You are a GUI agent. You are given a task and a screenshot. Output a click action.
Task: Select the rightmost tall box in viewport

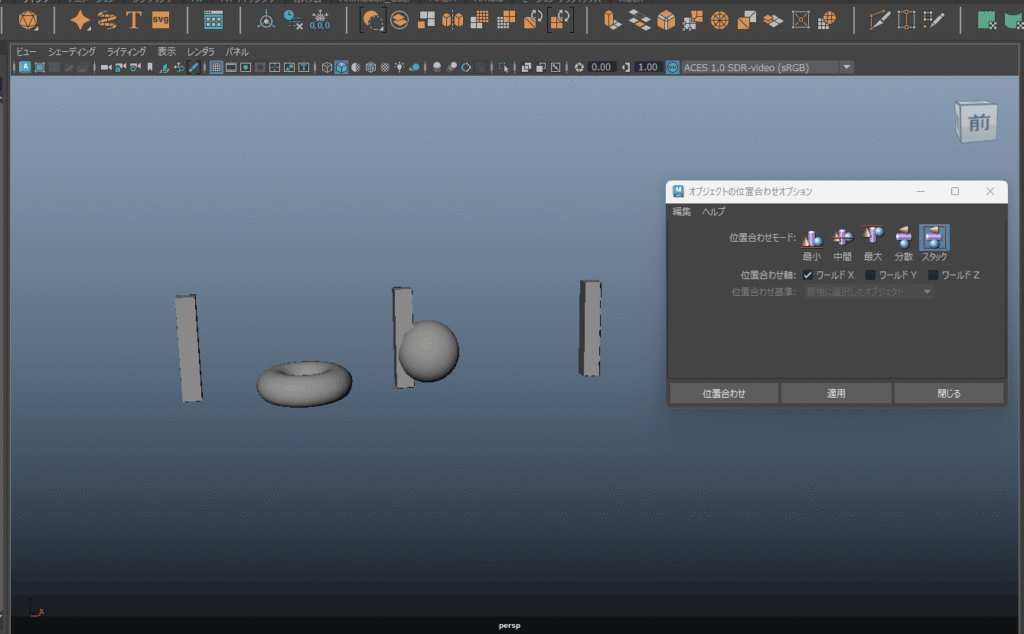tap(590, 328)
